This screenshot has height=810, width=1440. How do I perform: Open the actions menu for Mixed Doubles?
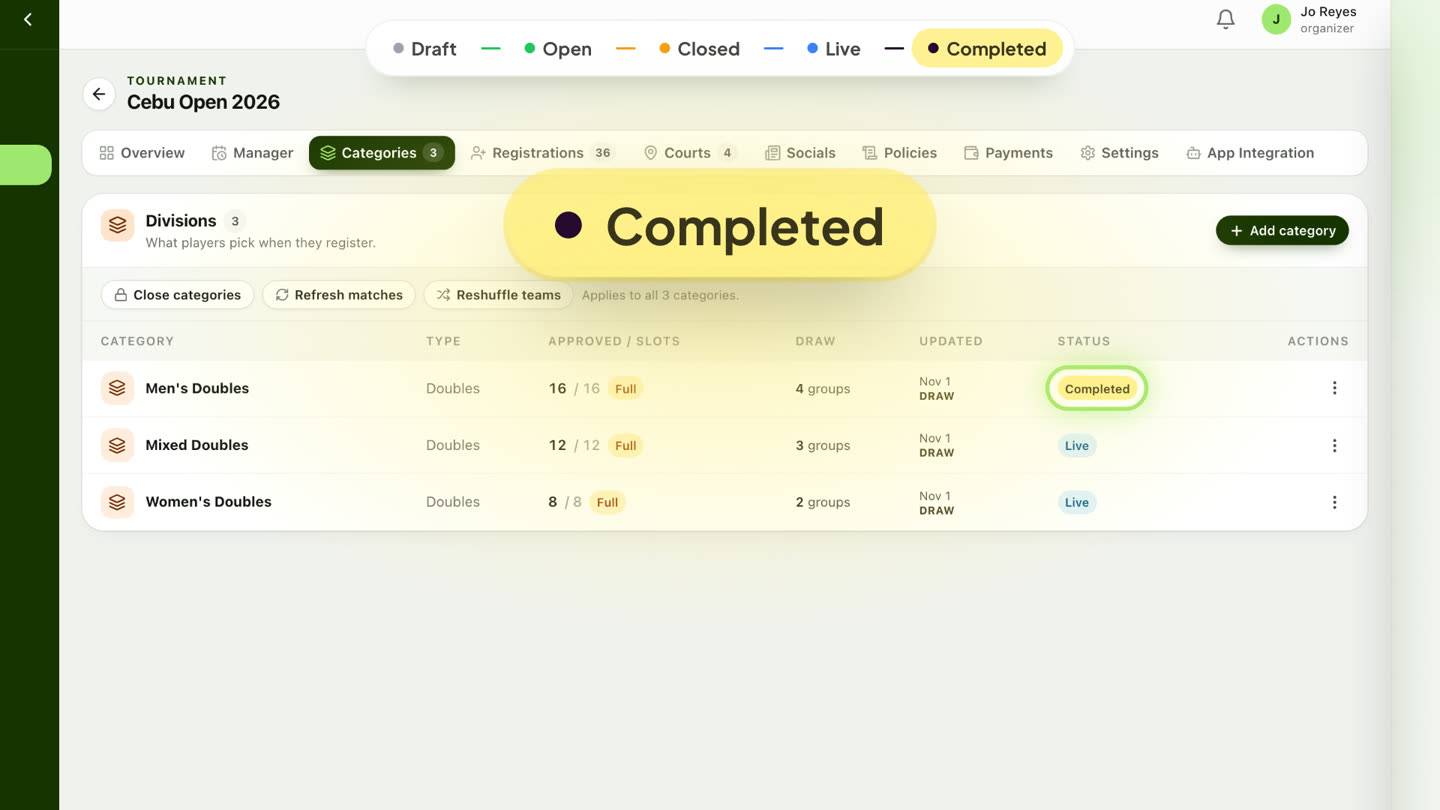(1334, 445)
